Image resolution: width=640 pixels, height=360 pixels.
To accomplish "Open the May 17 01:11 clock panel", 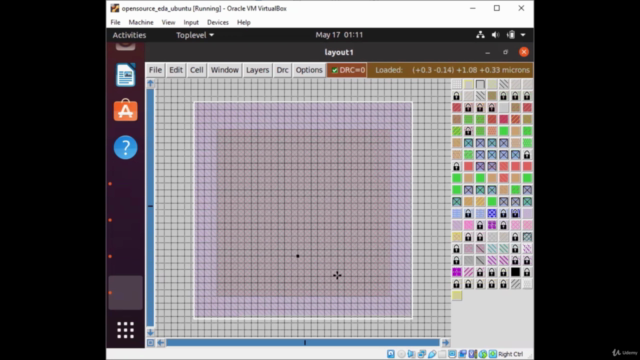I will 339,35.
